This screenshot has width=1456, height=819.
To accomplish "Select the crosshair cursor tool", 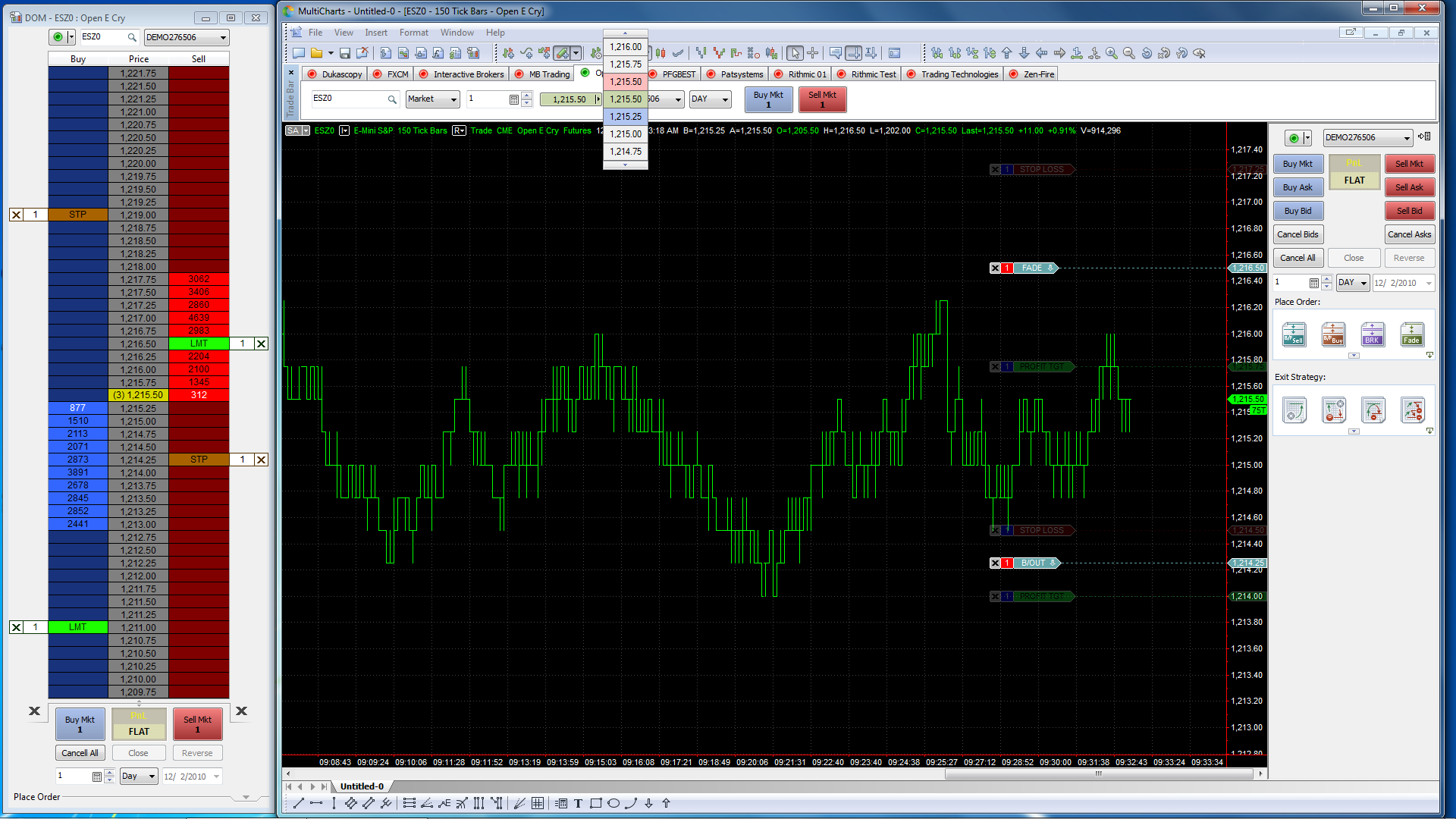I will 813,53.
